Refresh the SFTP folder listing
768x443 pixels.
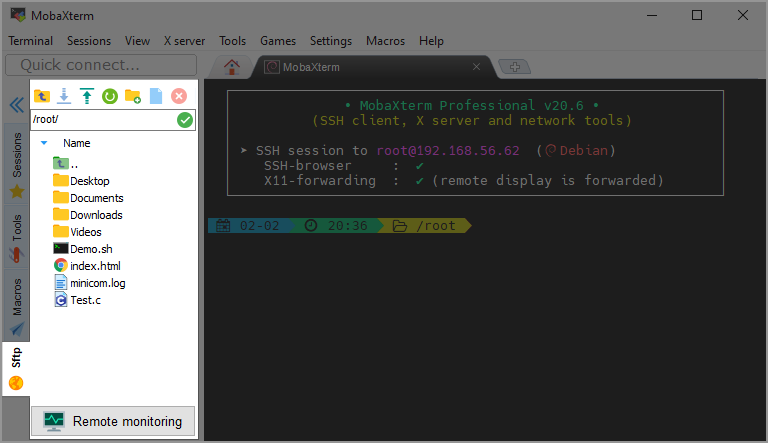[110, 96]
